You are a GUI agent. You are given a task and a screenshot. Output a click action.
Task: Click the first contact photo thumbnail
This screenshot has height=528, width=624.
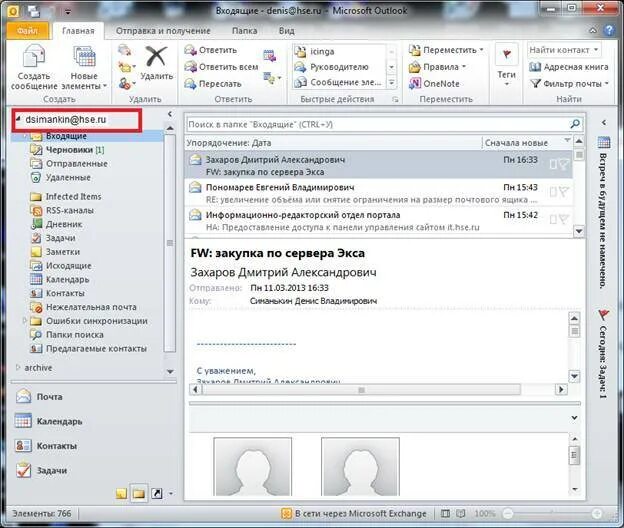253,467
